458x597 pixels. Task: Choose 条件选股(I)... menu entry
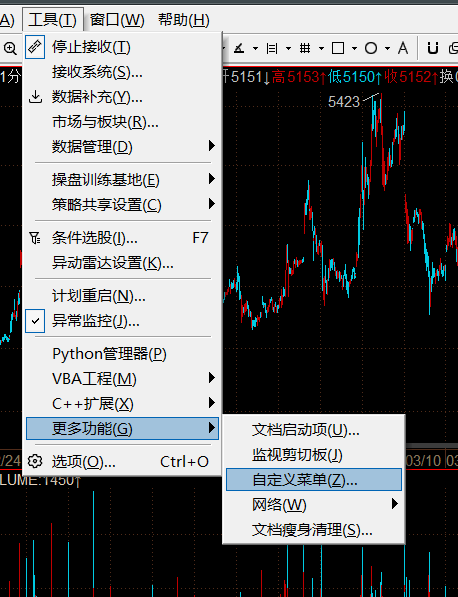point(122,238)
